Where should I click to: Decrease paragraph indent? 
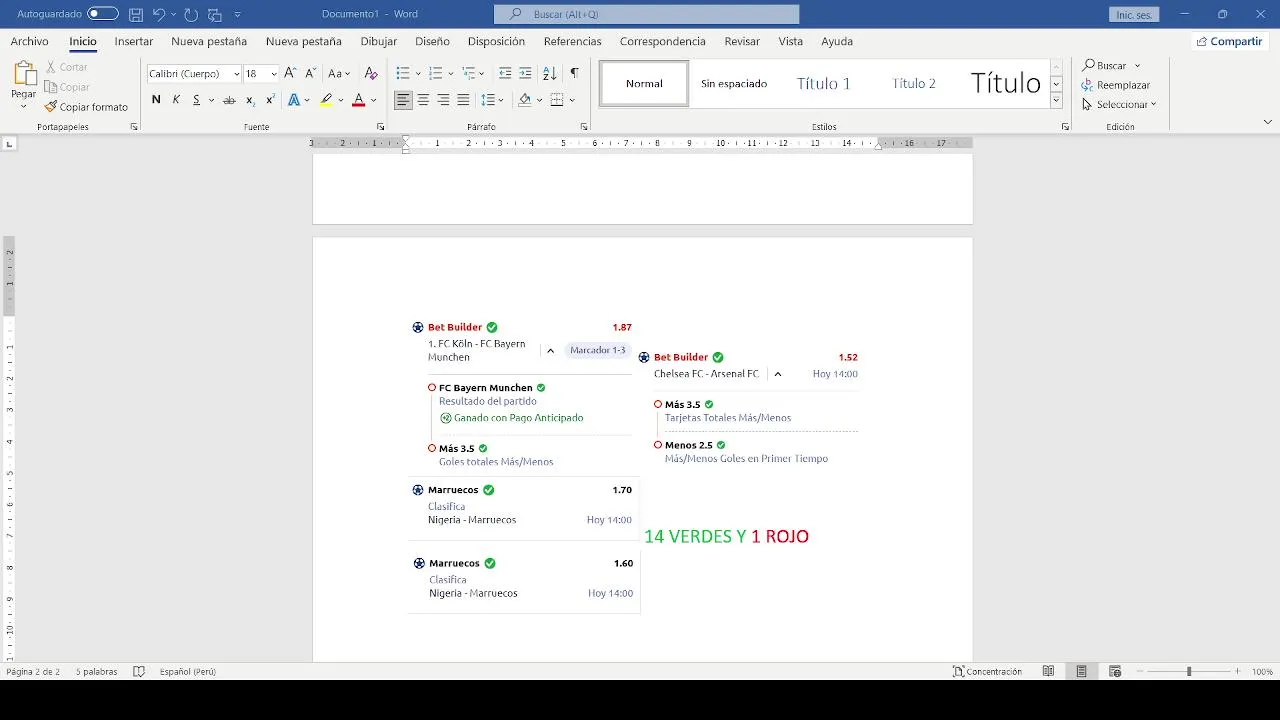click(x=505, y=73)
